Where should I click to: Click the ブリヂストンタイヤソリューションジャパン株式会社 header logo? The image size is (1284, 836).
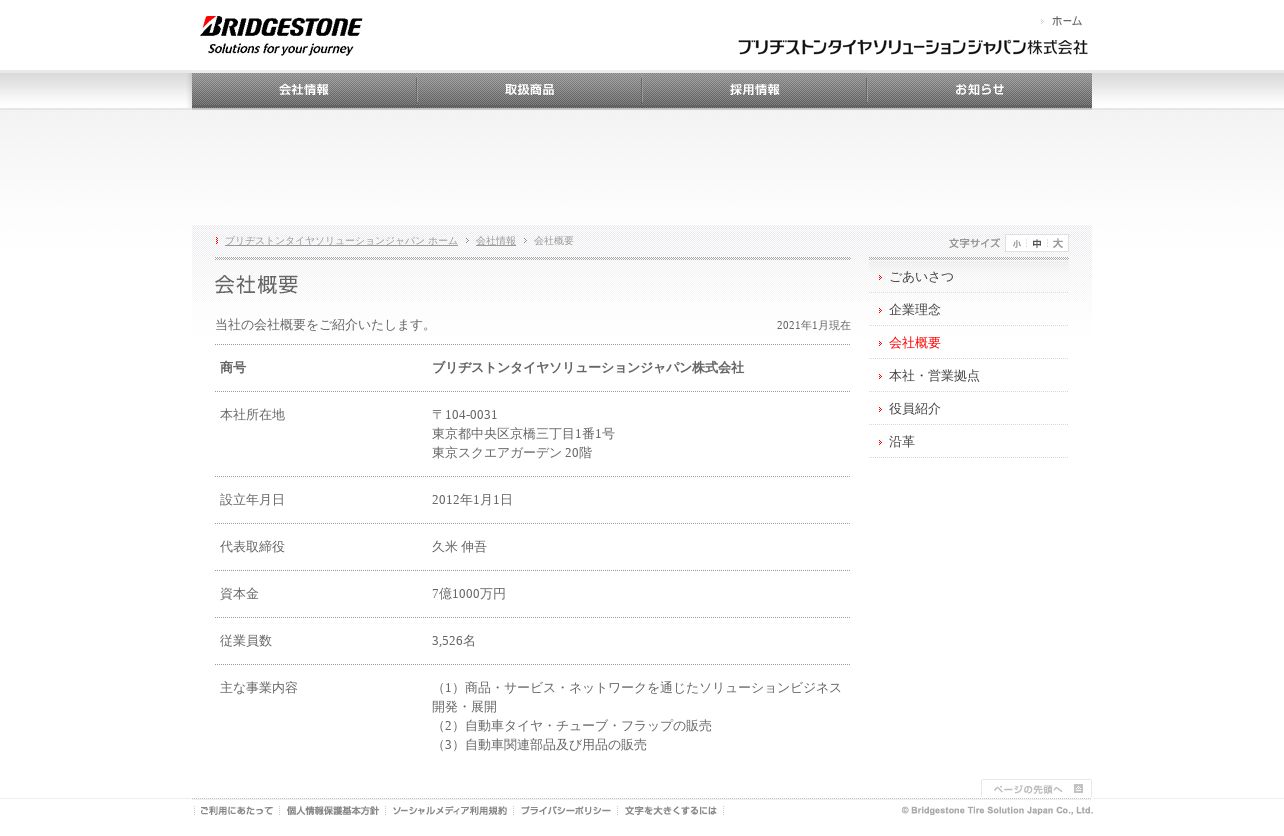click(x=912, y=47)
